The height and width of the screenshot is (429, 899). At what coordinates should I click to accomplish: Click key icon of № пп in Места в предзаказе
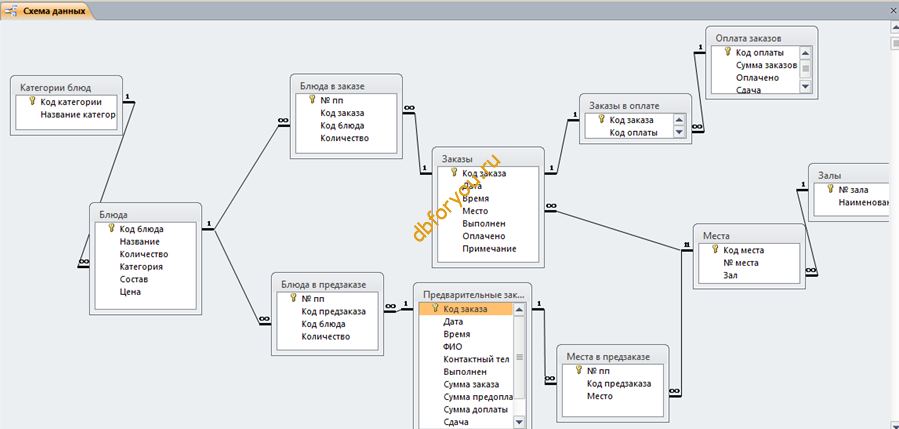[x=579, y=370]
